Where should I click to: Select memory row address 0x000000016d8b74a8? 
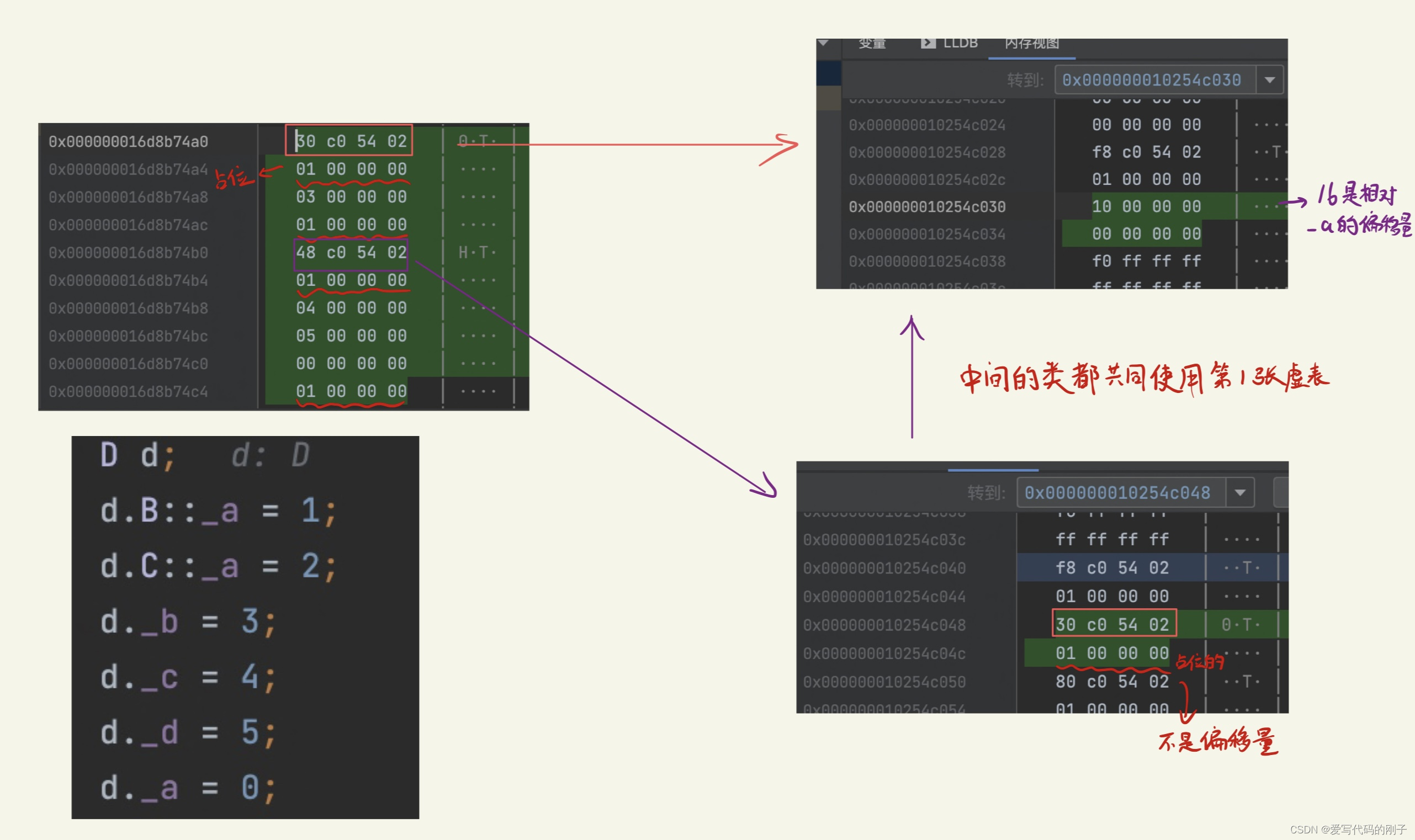coord(129,197)
